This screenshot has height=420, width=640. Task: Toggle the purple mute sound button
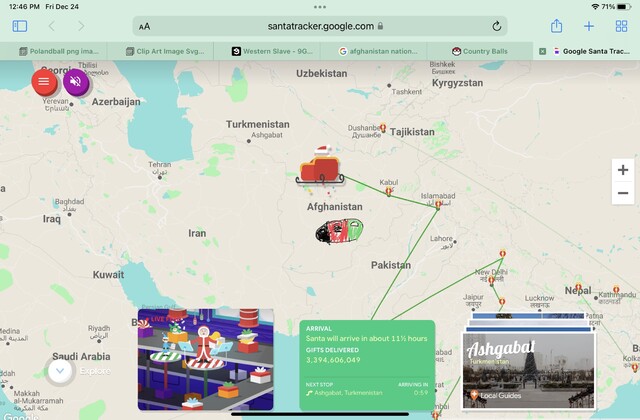[76, 82]
